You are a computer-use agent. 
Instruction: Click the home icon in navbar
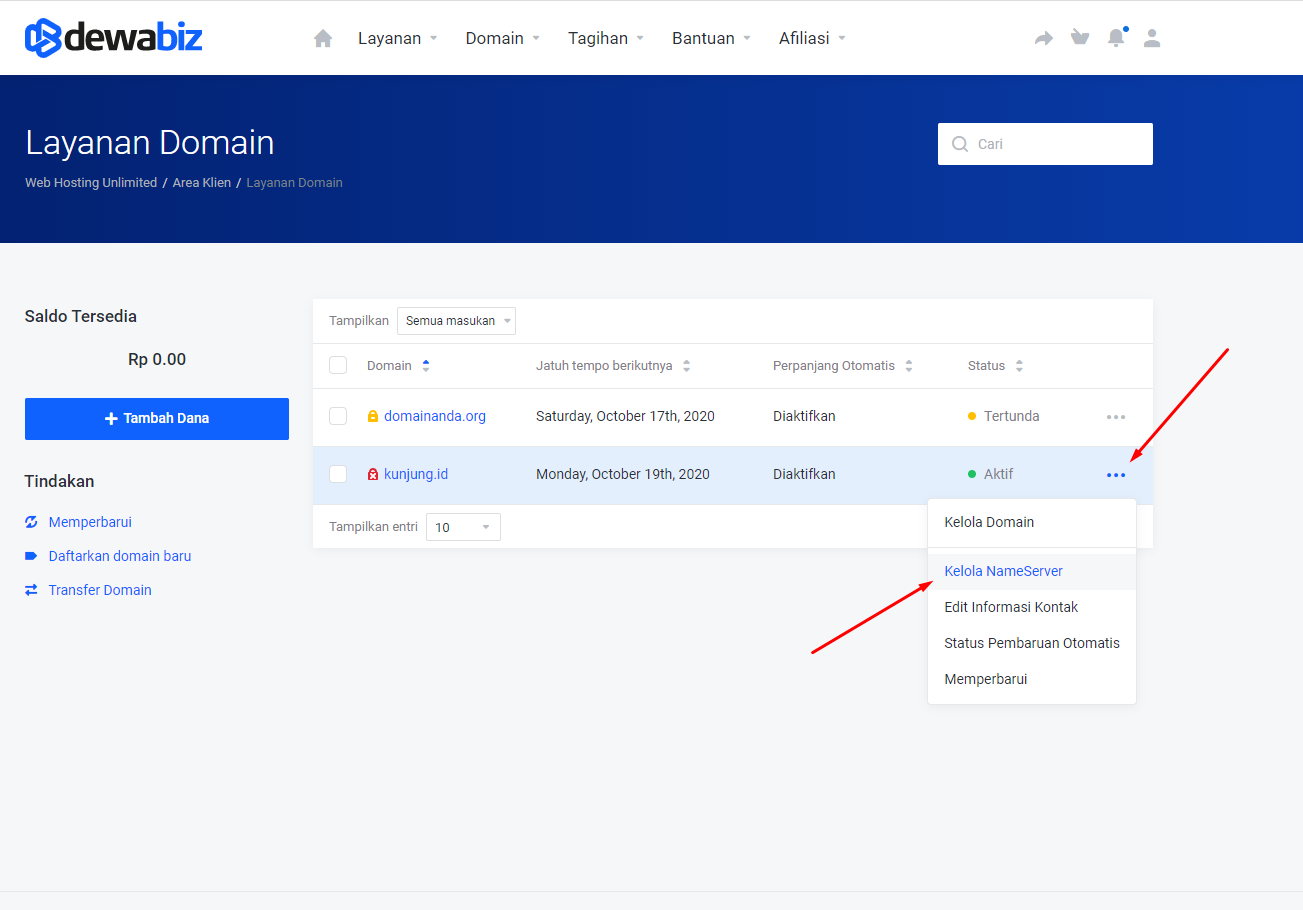pyautogui.click(x=322, y=38)
